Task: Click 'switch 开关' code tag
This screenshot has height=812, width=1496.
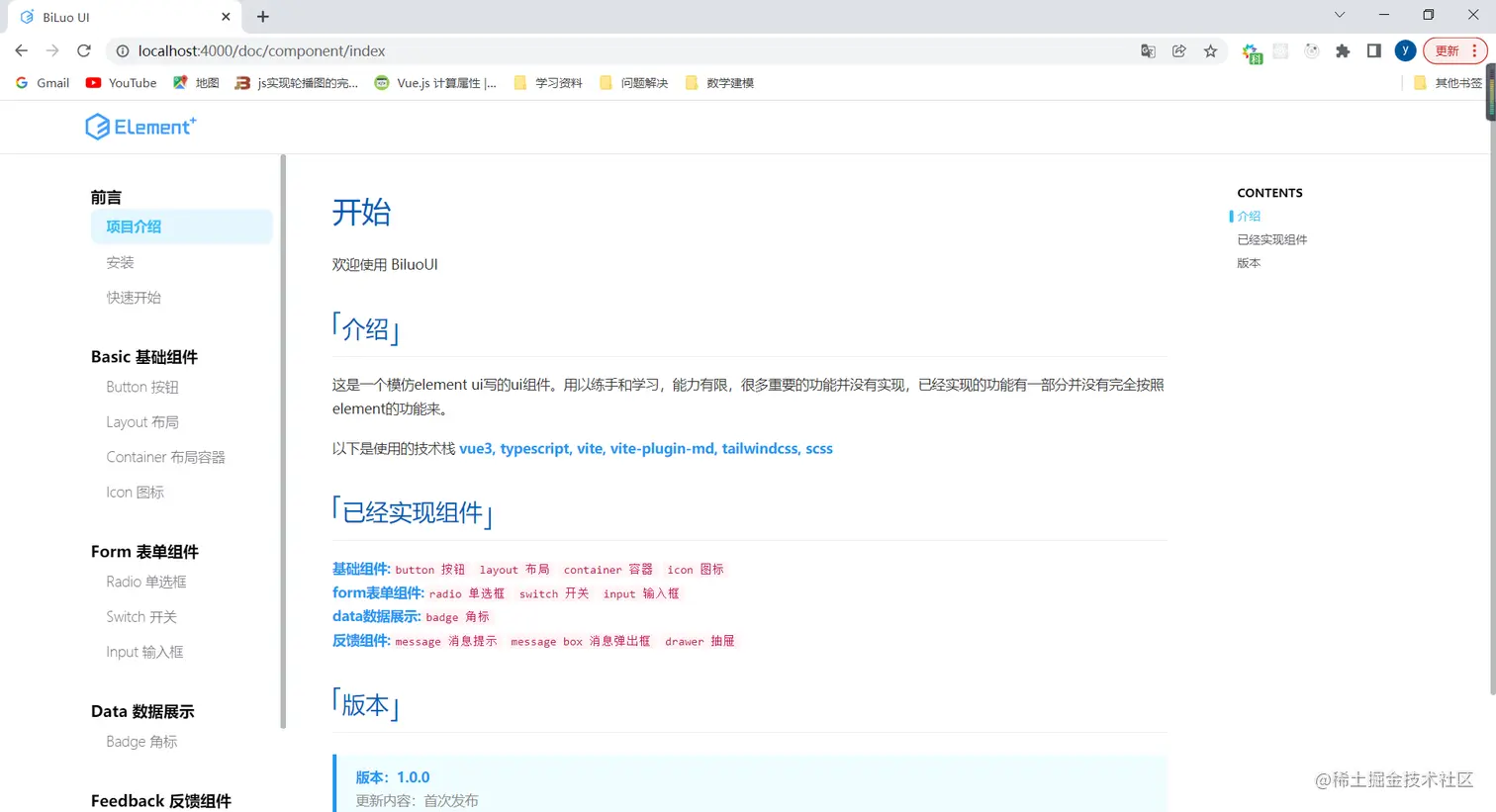Action: click(x=554, y=593)
